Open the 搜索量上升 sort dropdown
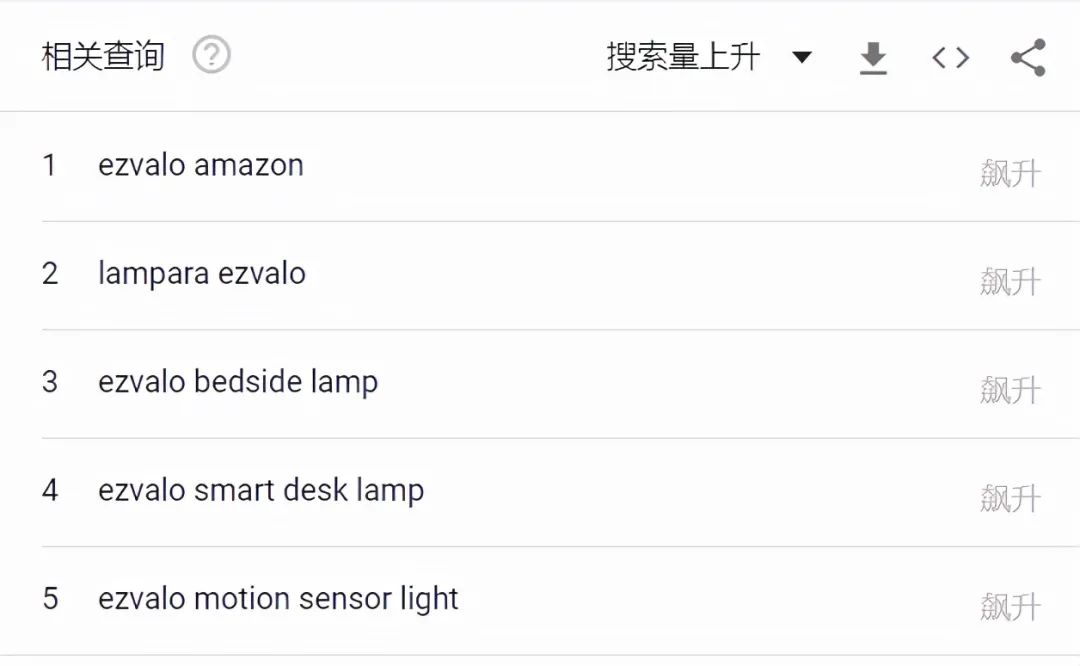Screen dimensions: 1080x666 (x=683, y=57)
